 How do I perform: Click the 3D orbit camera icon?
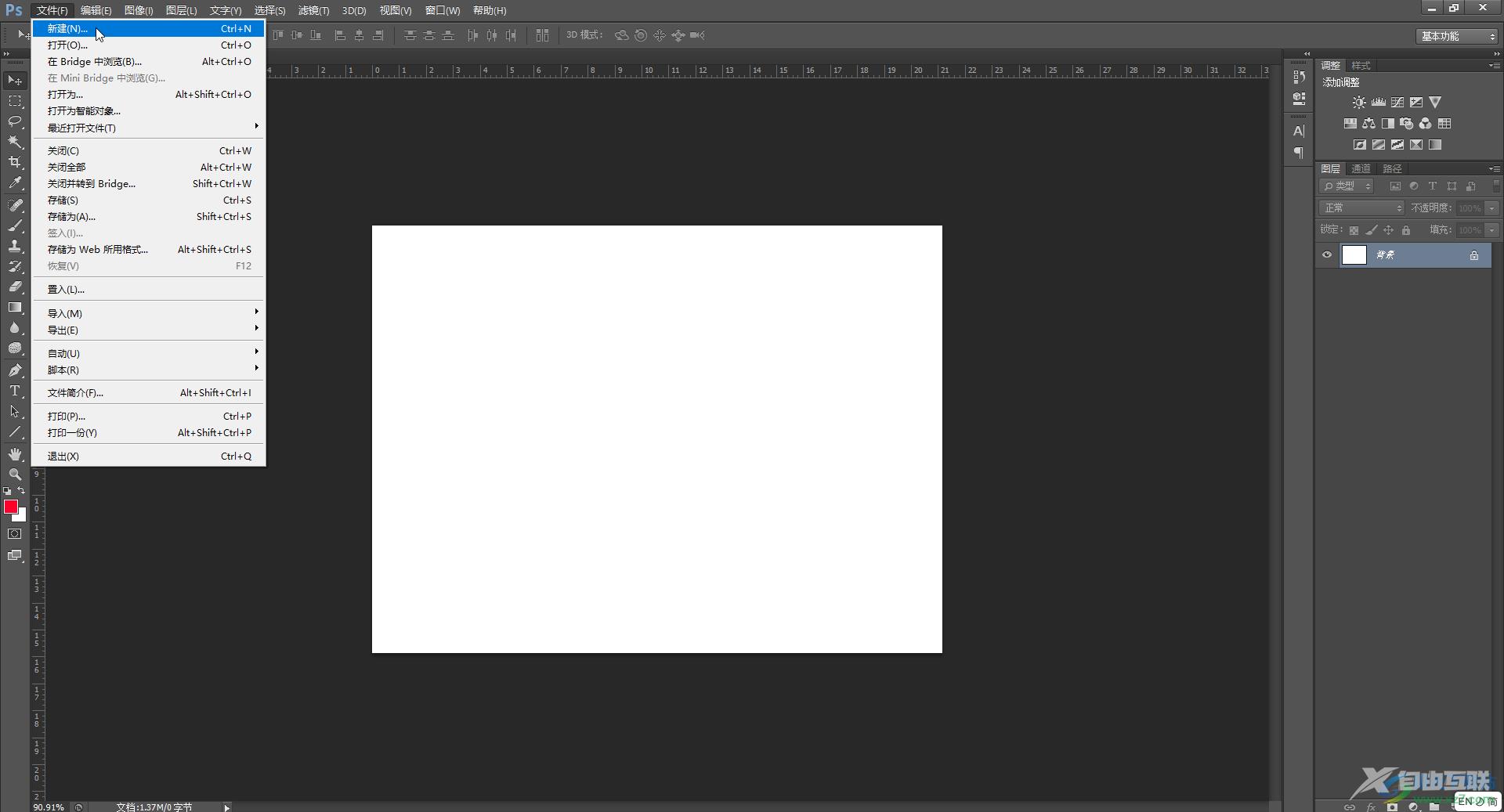[622, 35]
